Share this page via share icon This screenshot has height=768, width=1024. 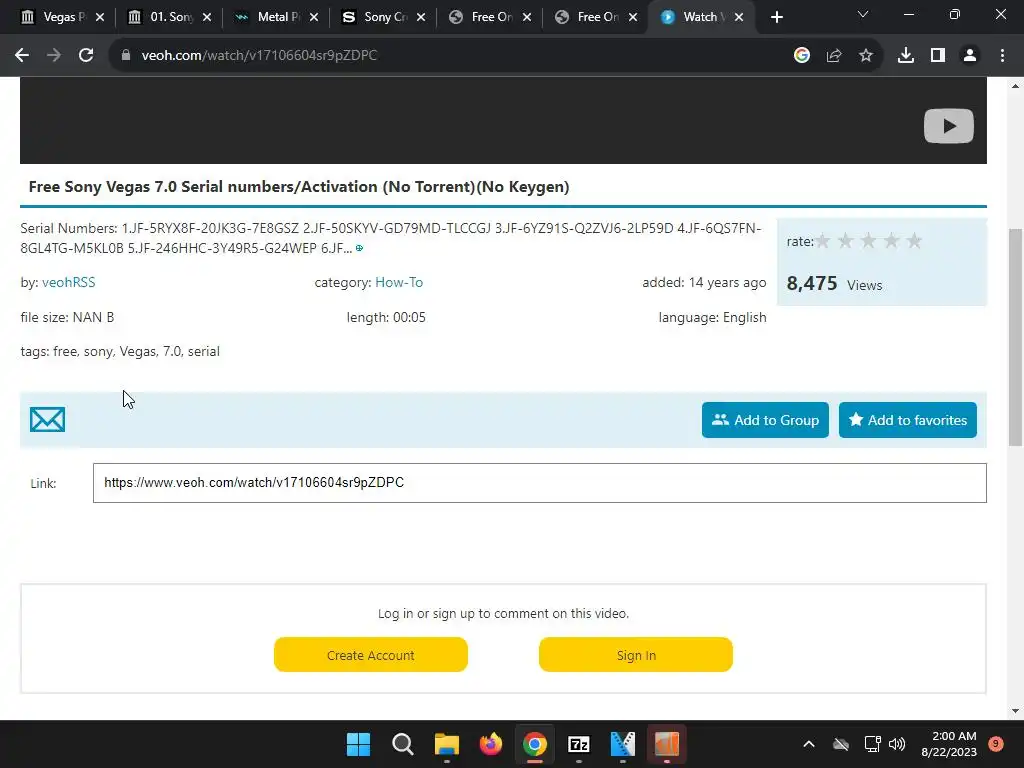833,56
